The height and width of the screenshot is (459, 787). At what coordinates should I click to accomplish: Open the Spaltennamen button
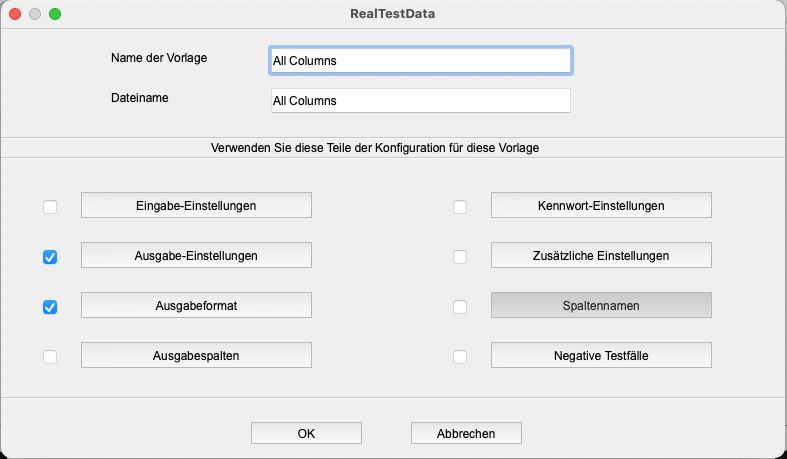click(601, 305)
